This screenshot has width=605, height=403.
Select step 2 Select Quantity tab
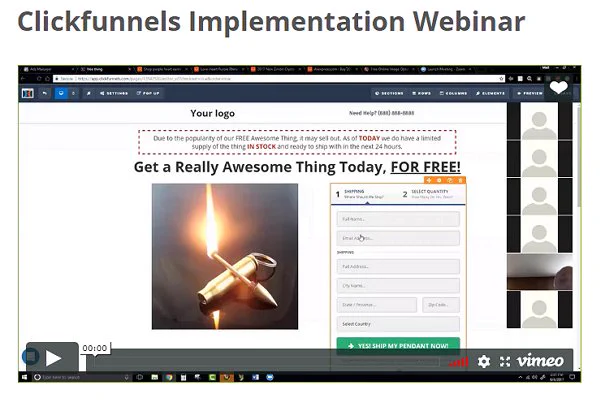coord(430,194)
